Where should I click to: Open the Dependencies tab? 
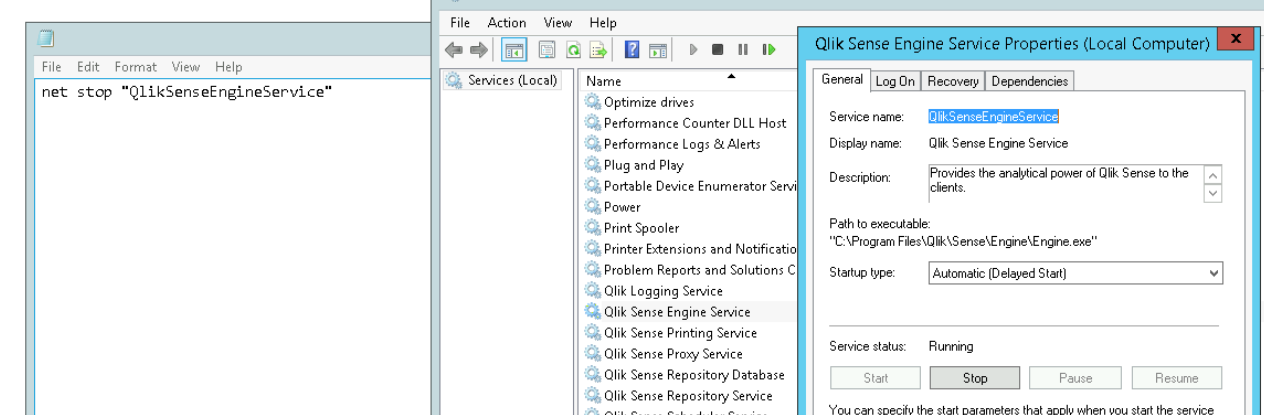click(1029, 81)
